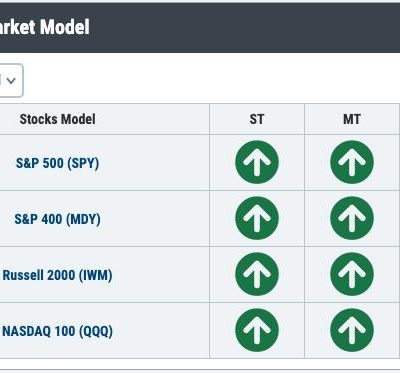Click the dropdown chevron arrow
400x373 pixels.
tap(11, 81)
